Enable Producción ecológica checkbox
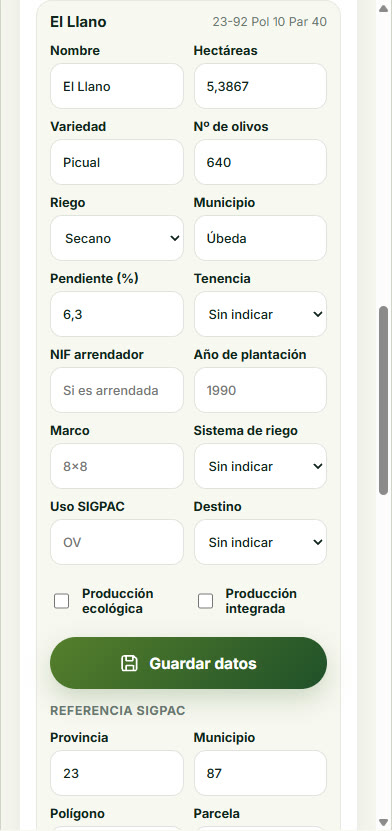 [x=61, y=601]
